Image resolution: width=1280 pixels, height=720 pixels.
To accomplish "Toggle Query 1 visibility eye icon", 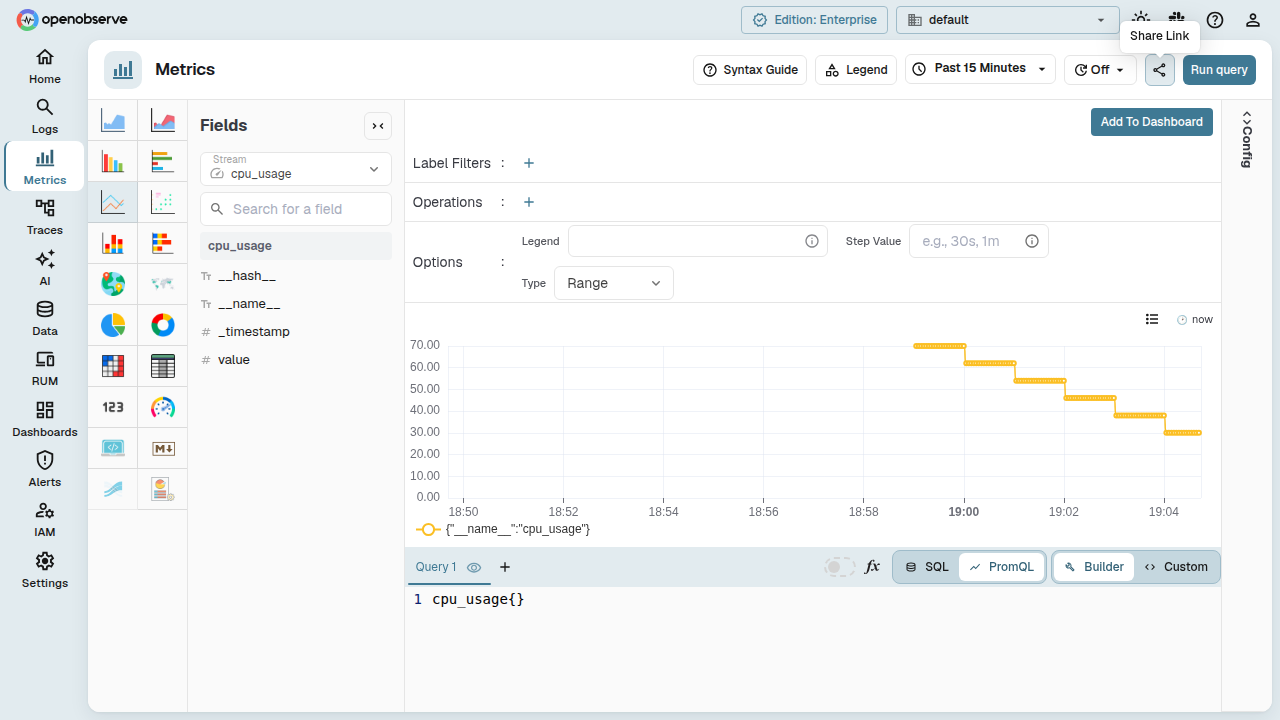I will 474,567.
